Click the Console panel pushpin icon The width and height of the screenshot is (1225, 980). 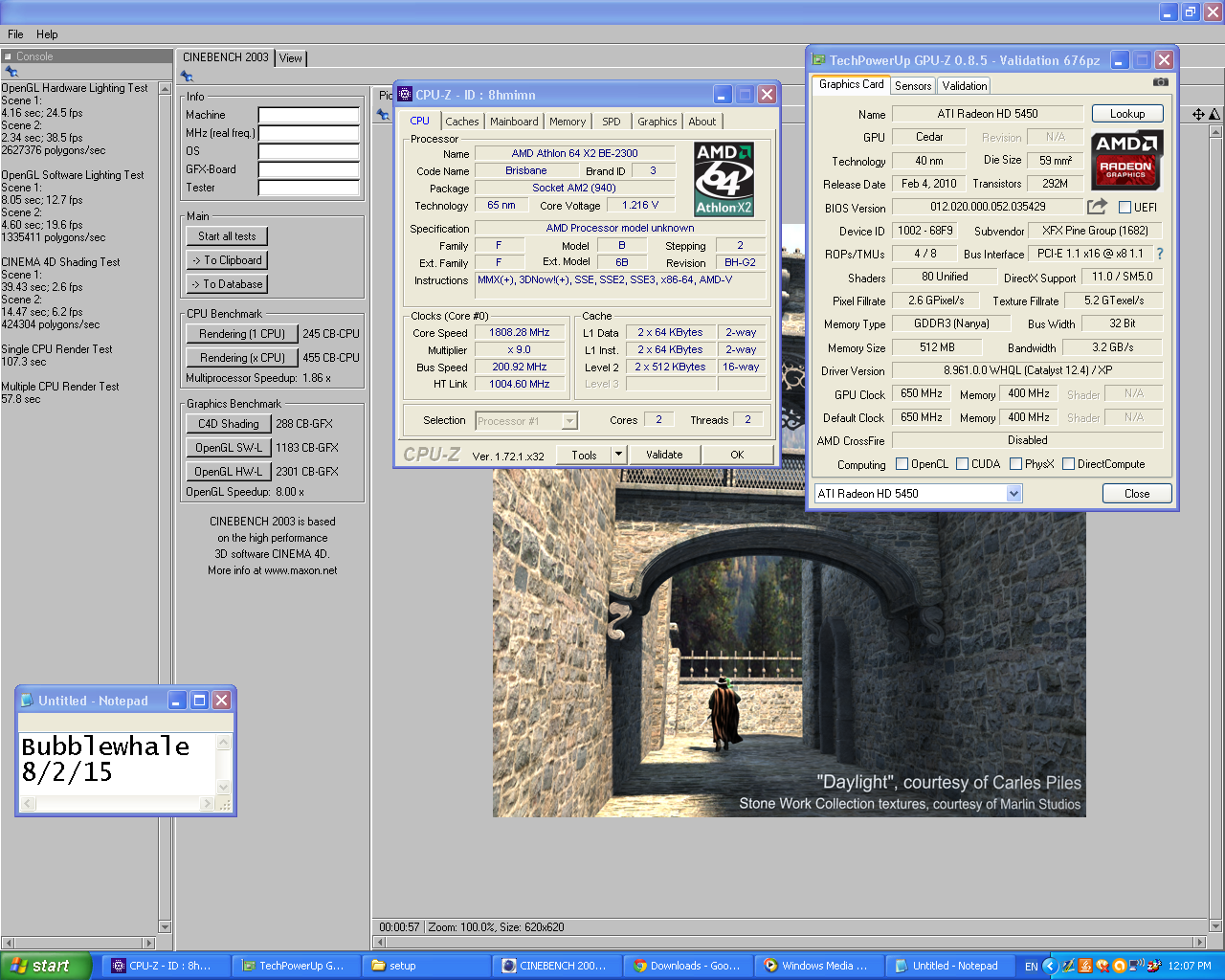pyautogui.click(x=11, y=72)
